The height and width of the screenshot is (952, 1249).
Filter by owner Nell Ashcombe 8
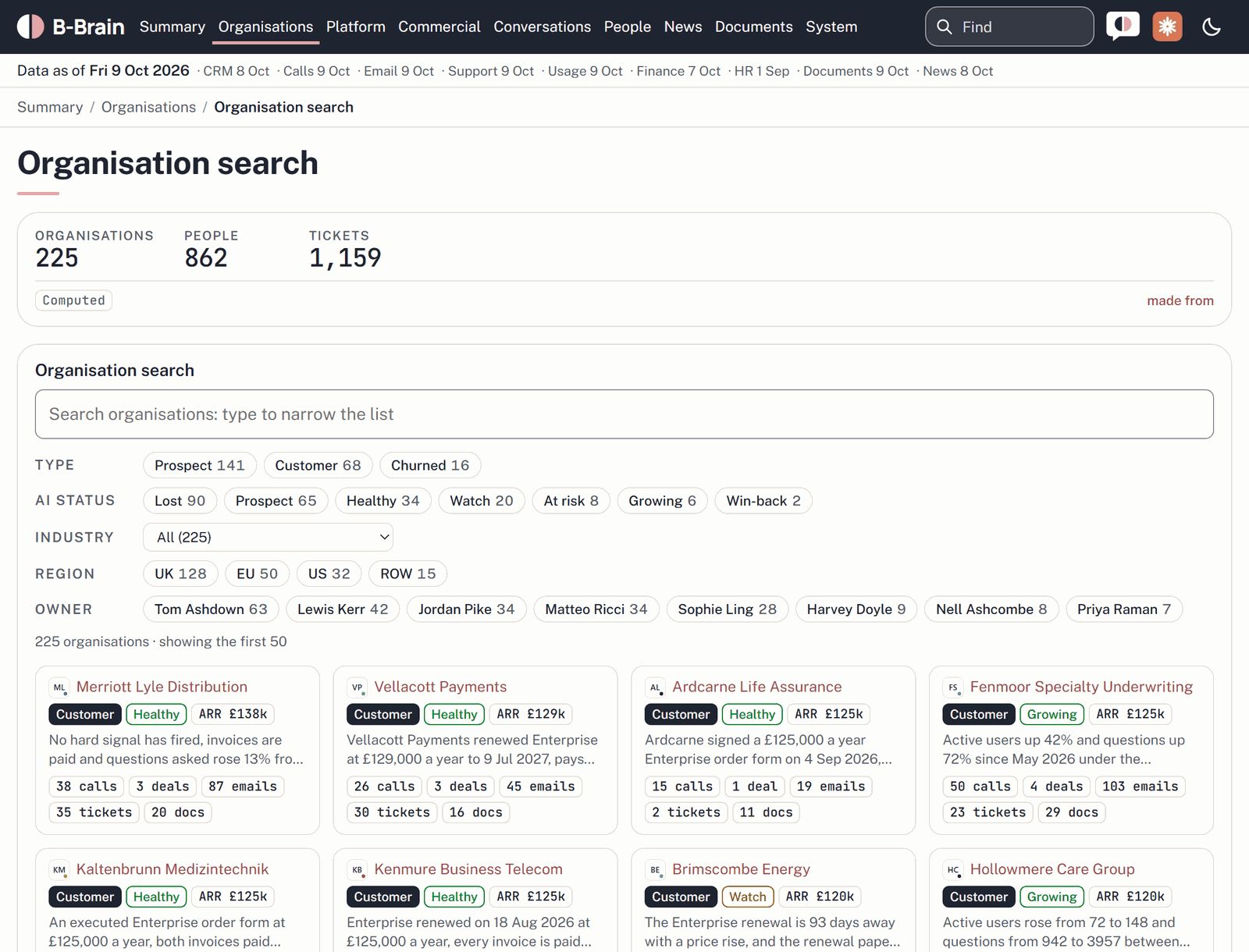tap(991, 609)
